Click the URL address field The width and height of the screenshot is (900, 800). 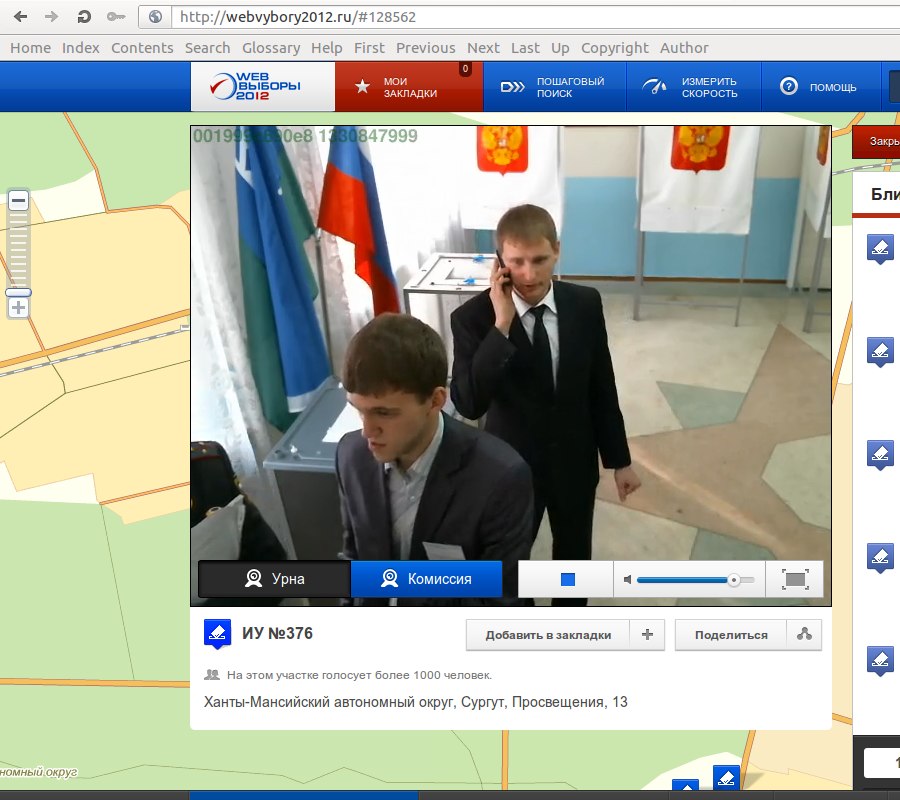[x=500, y=17]
